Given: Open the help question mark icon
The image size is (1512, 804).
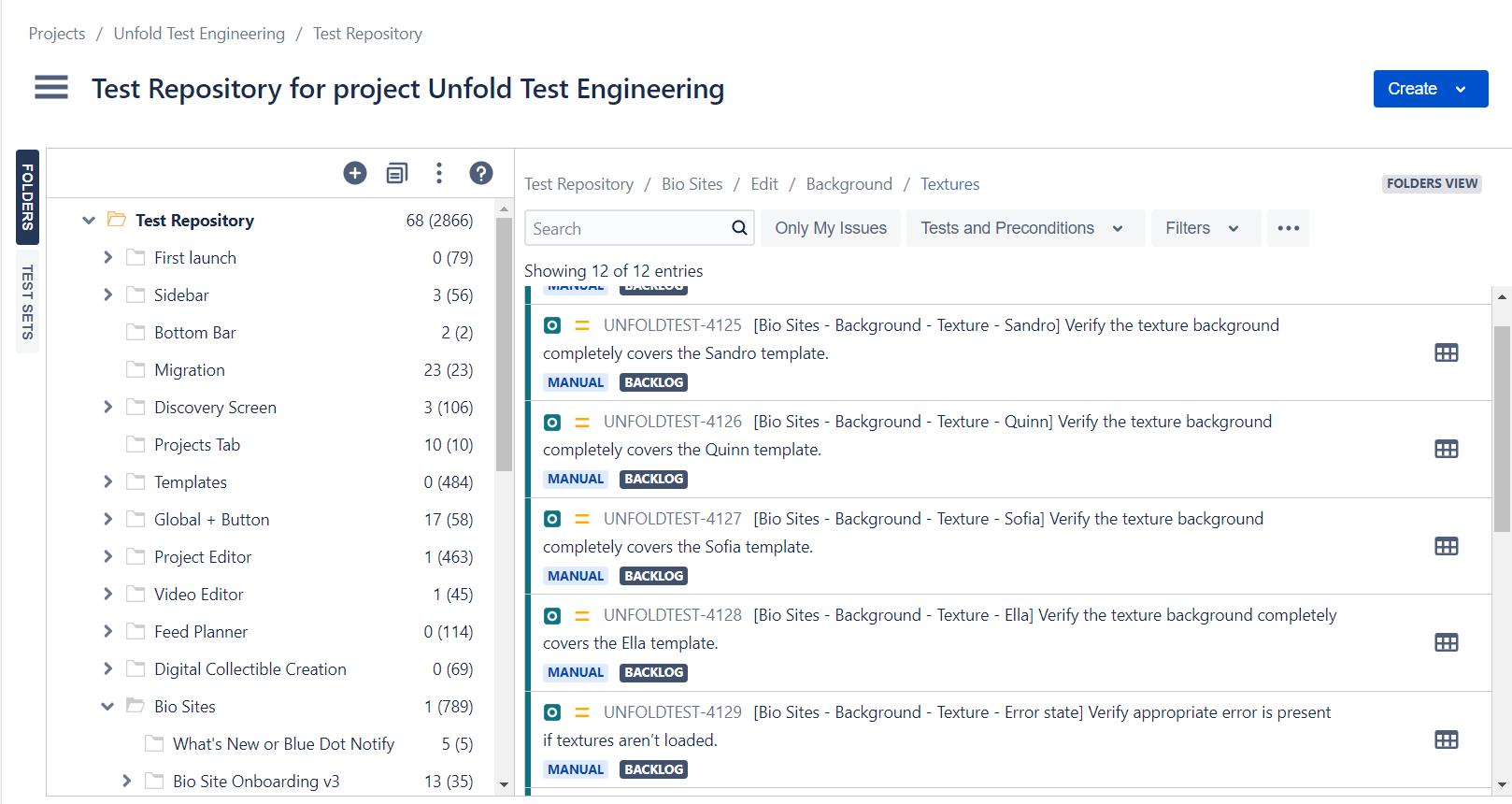Looking at the screenshot, I should pos(481,173).
